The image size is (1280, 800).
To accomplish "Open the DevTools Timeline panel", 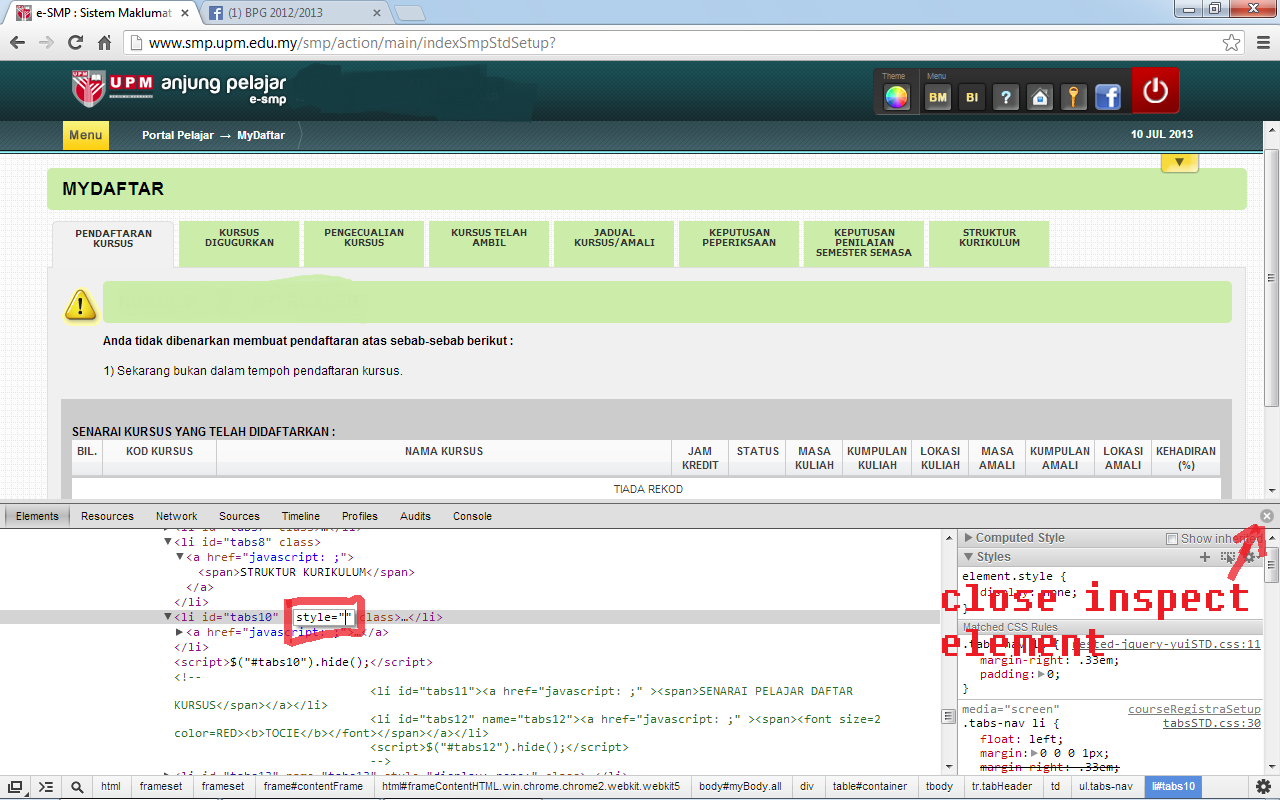I will (300, 516).
